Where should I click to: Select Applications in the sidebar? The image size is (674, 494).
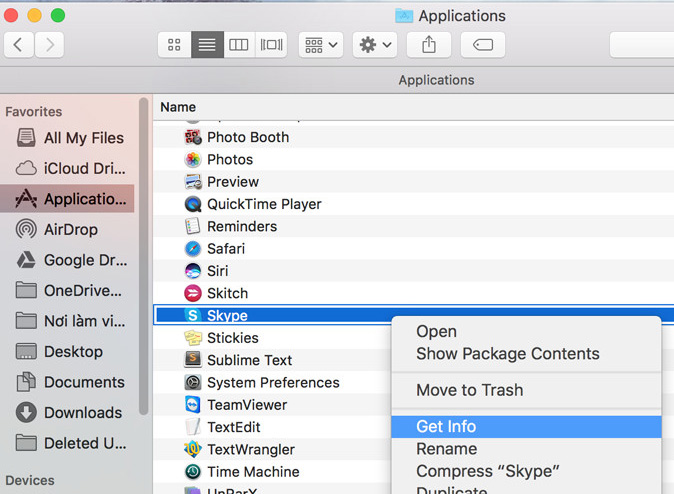coord(67,199)
